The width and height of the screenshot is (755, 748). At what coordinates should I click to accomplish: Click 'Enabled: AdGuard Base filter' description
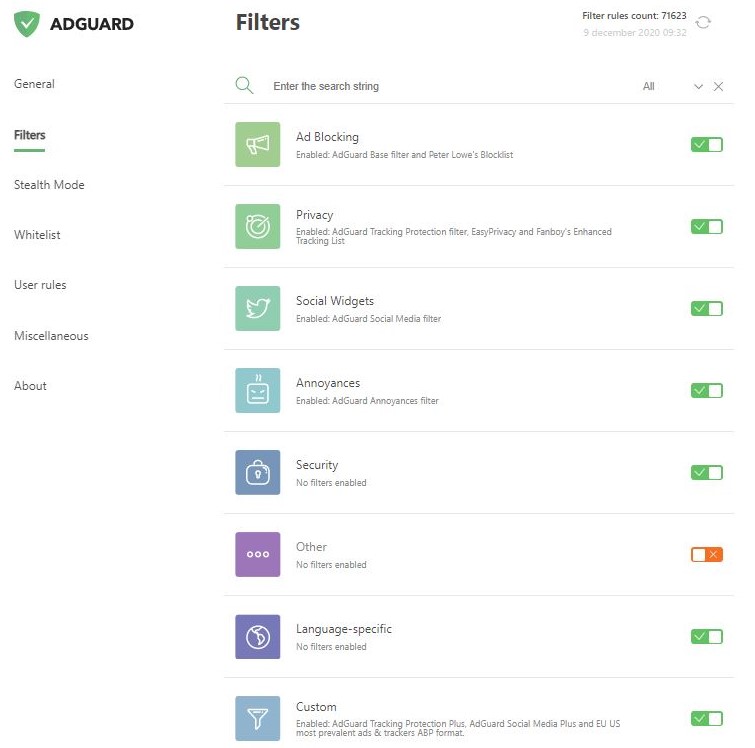(x=404, y=155)
